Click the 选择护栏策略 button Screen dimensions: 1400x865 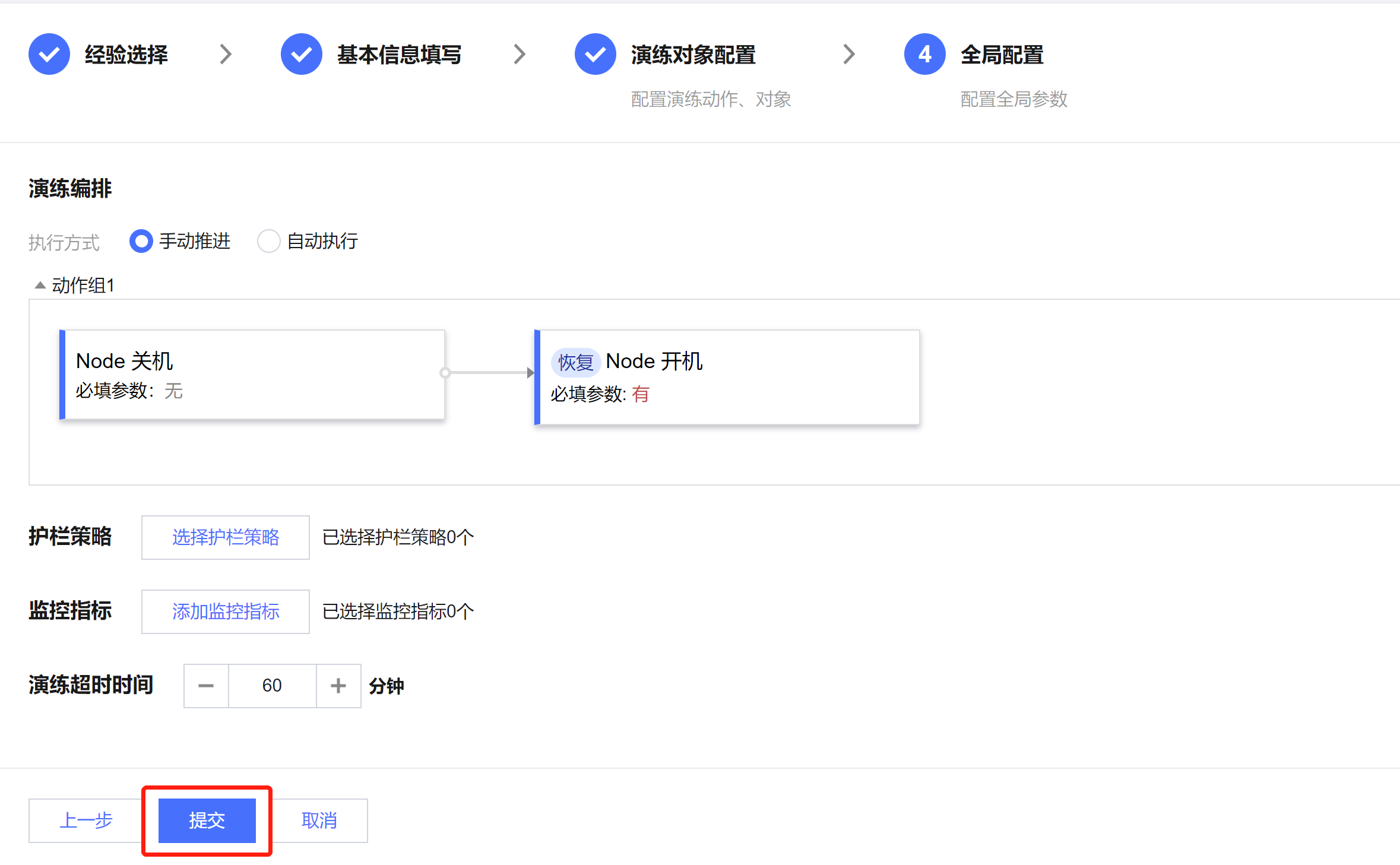226,537
